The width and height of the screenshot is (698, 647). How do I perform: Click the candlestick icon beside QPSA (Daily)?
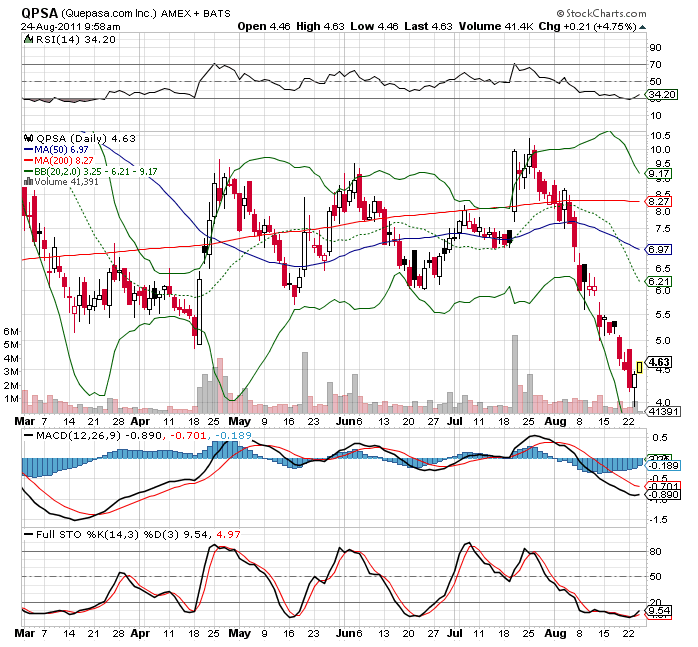(x=27, y=136)
